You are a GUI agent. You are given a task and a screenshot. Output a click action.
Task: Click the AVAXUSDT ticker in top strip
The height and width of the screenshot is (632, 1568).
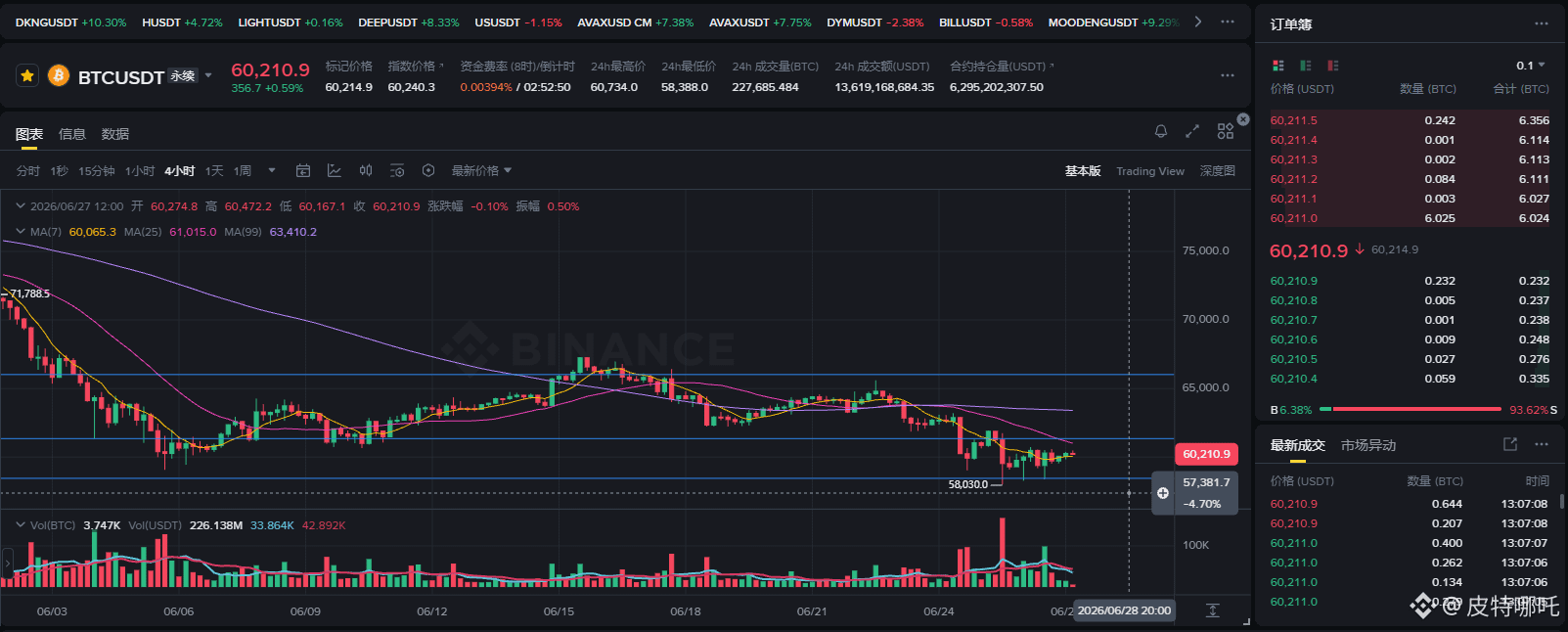coord(760,22)
